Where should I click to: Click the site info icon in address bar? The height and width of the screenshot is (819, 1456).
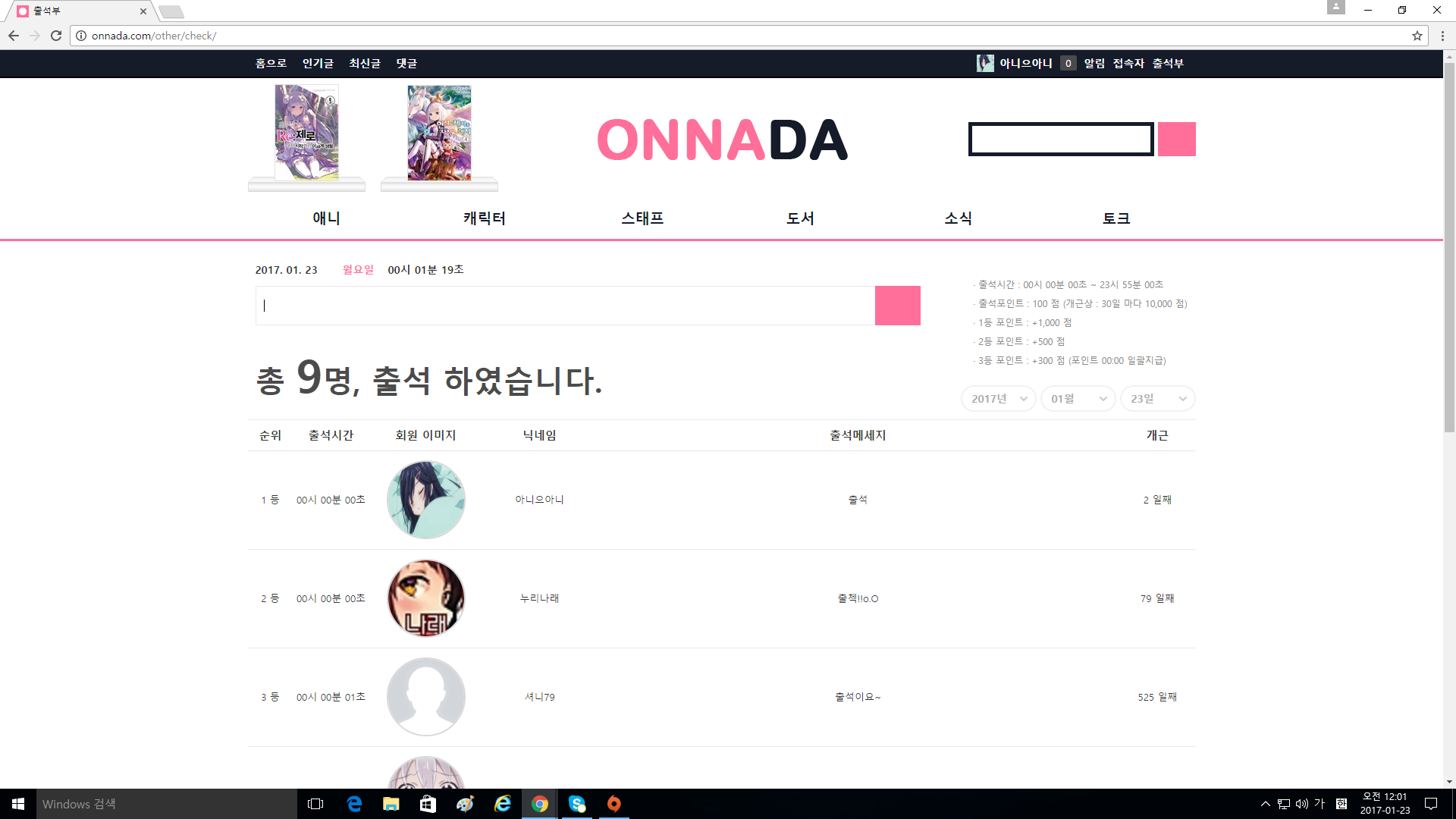pyautogui.click(x=81, y=36)
